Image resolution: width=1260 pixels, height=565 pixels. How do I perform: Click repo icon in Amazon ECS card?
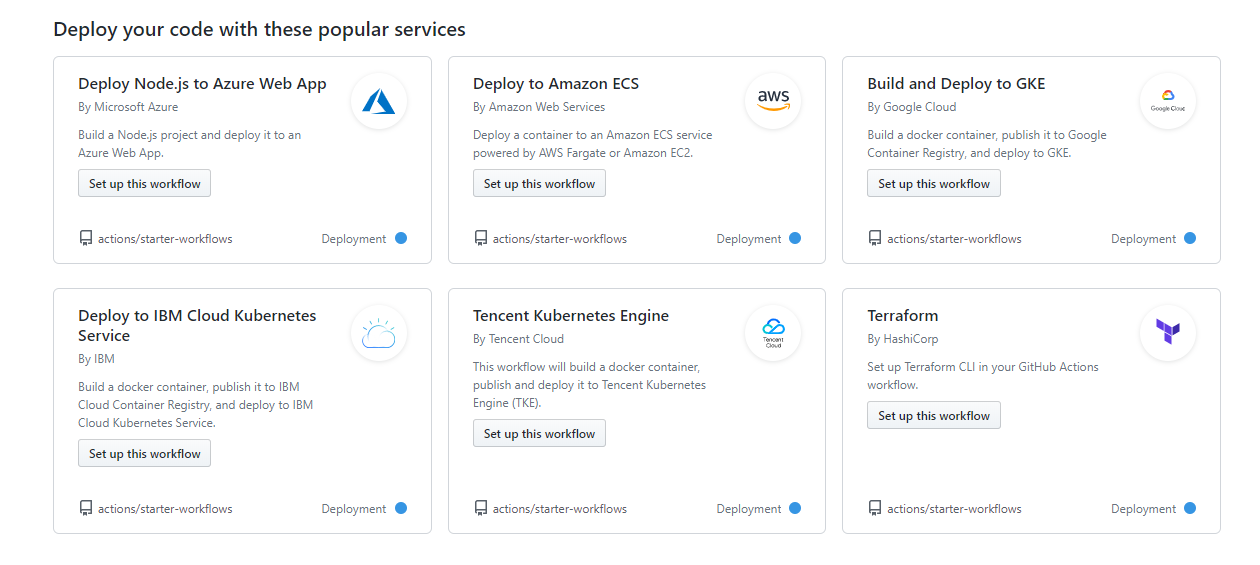(480, 238)
